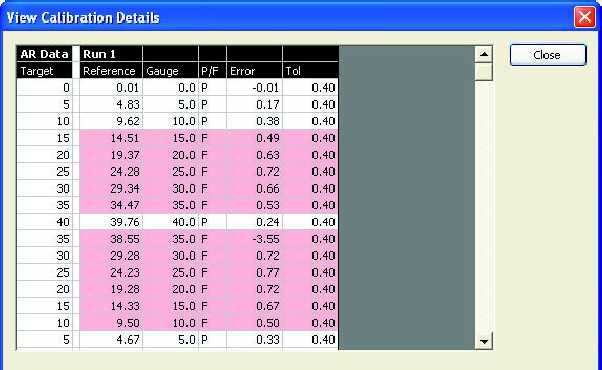Screen dimensions: 602x370
Task: Click the P/F column header
Action: (212, 71)
